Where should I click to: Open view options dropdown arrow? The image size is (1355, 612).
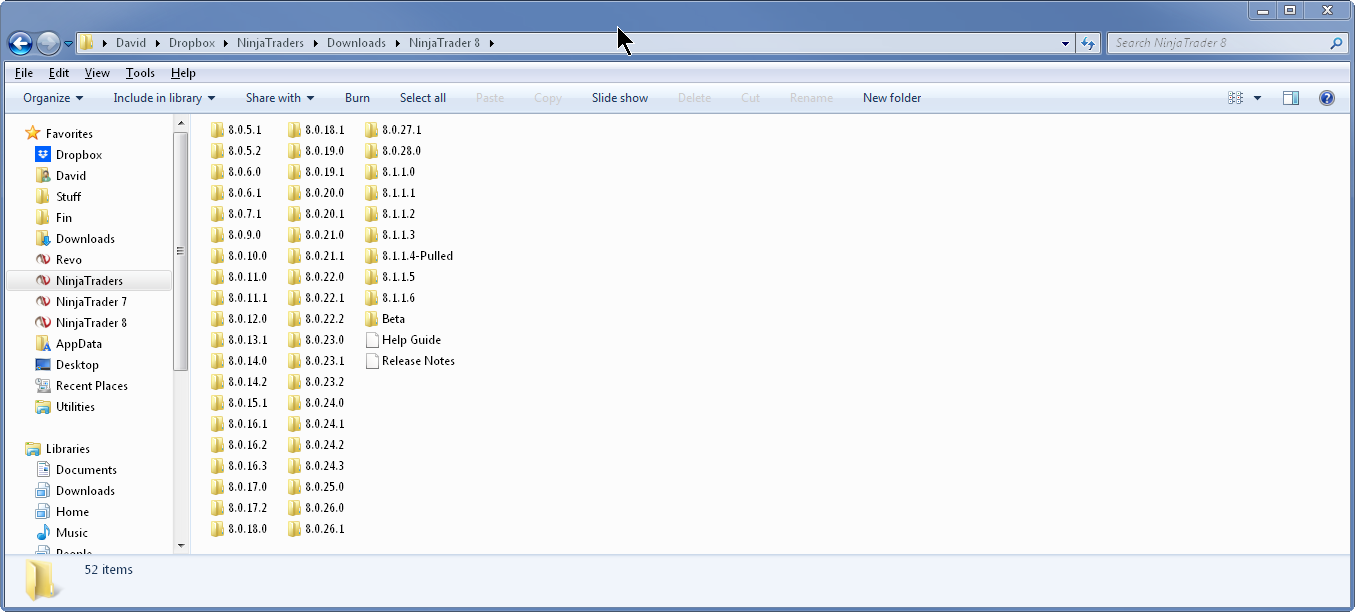tap(1257, 98)
